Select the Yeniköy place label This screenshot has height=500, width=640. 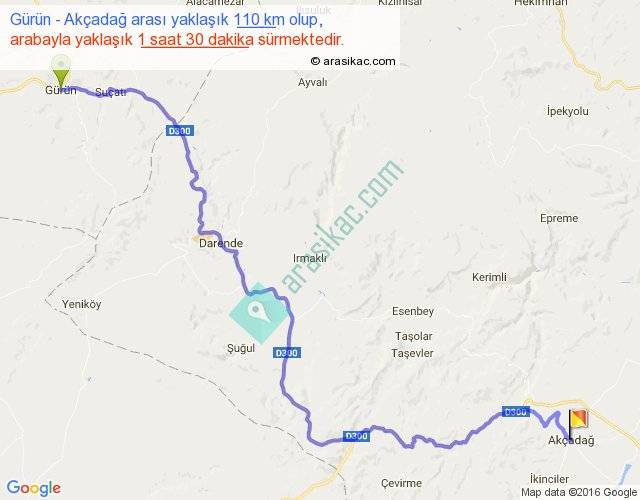tap(82, 304)
